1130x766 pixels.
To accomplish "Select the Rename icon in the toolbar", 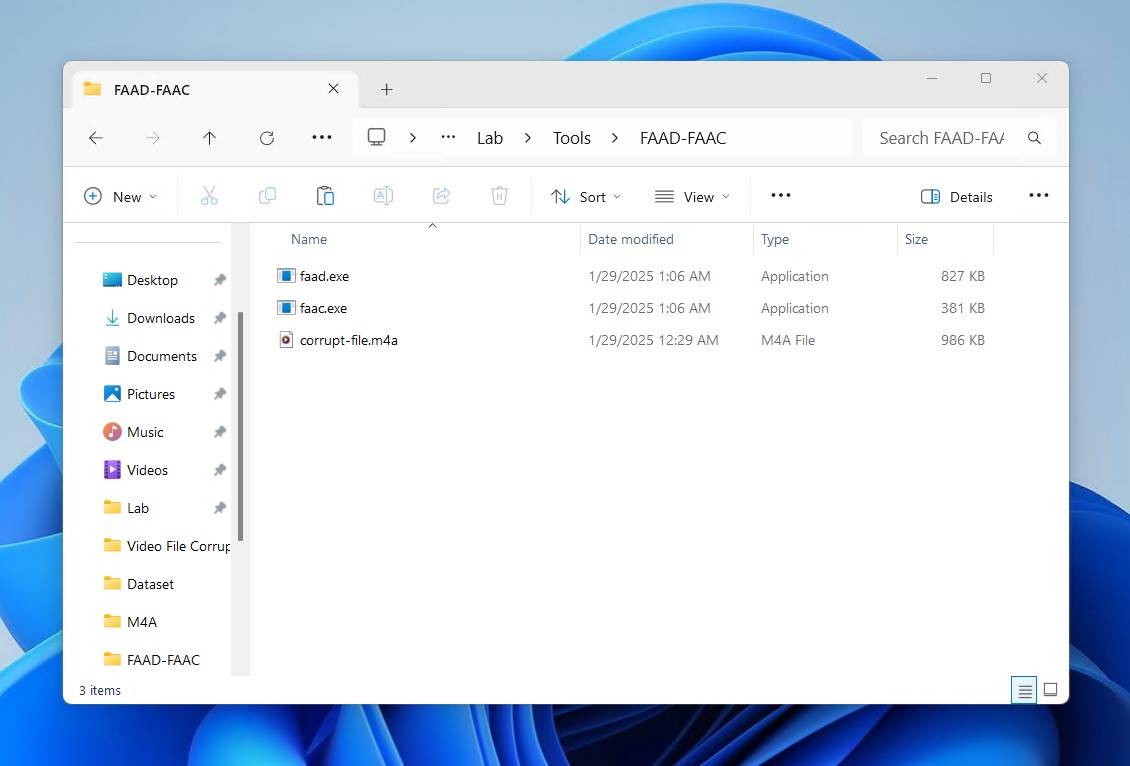I will coord(383,196).
